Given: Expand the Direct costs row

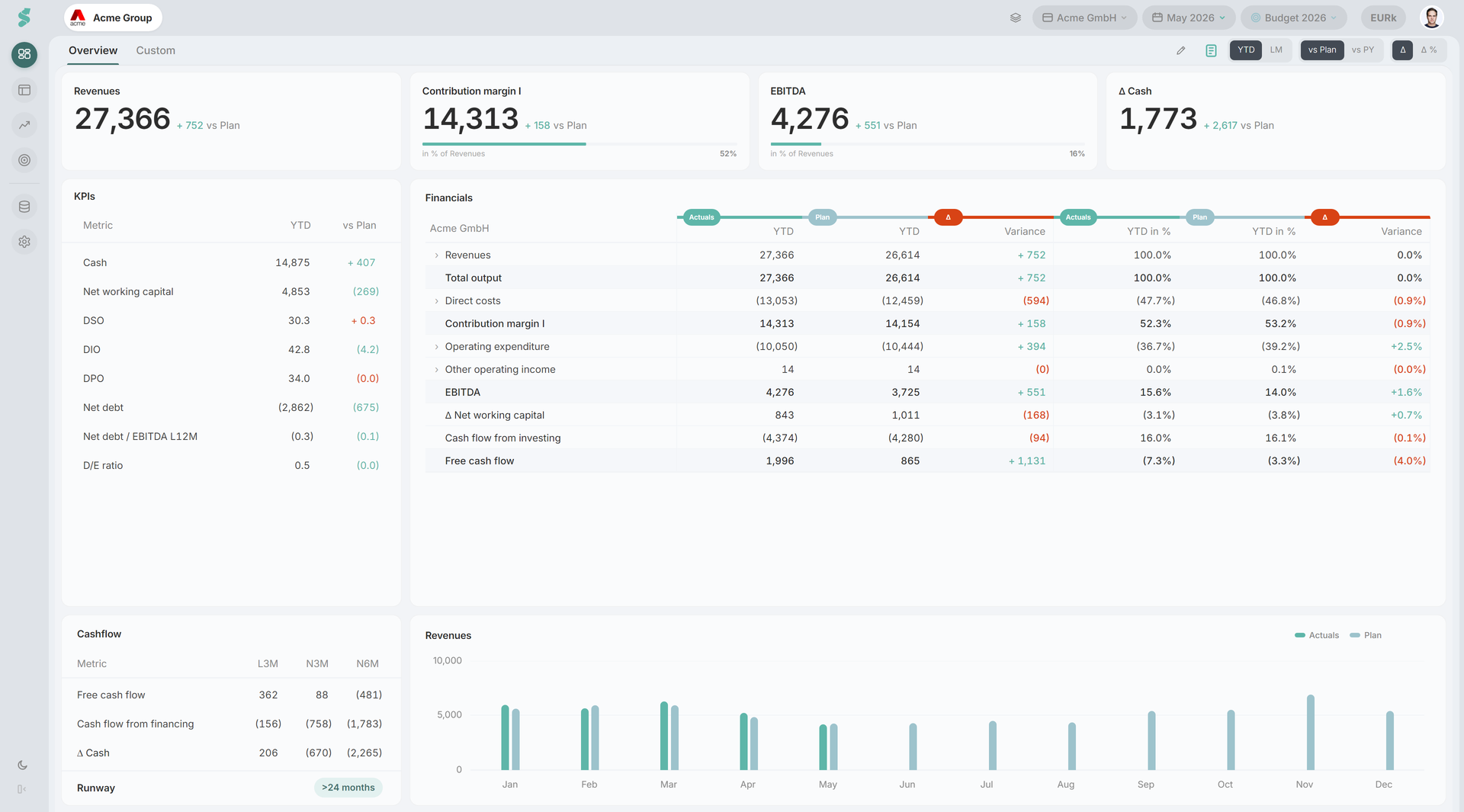Looking at the screenshot, I should pyautogui.click(x=436, y=301).
